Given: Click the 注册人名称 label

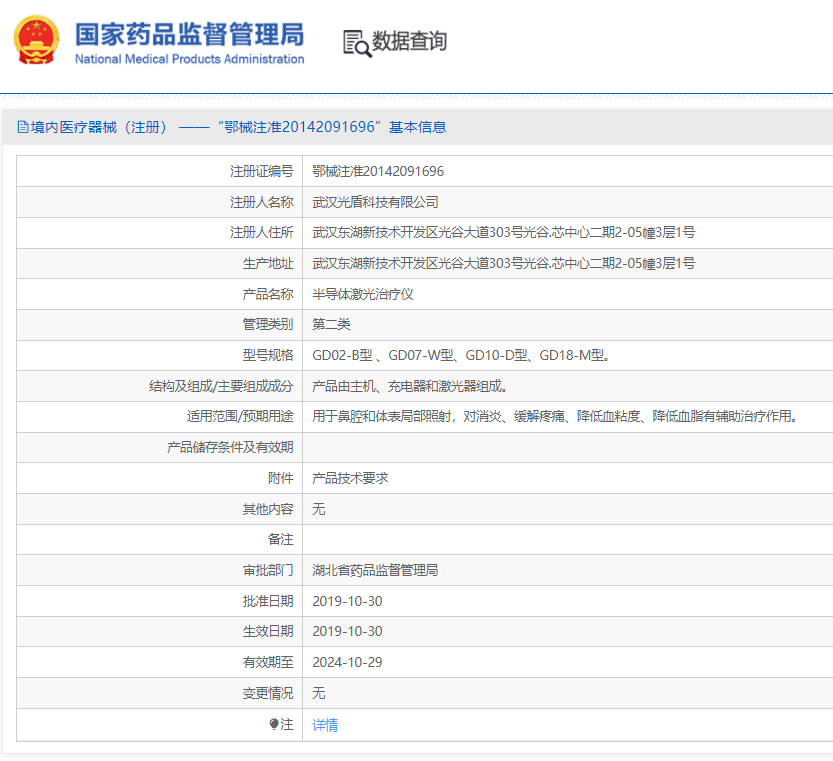Looking at the screenshot, I should pos(261,202).
